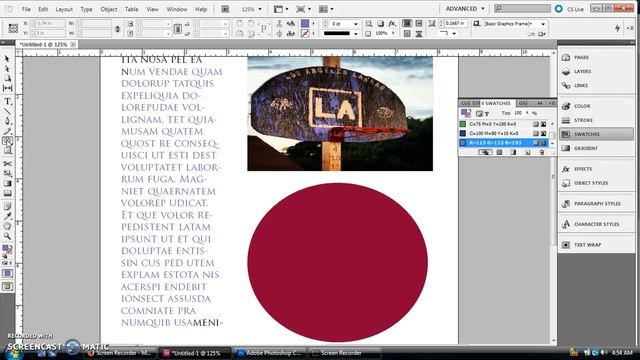This screenshot has height=360, width=640.
Task: Select the Line tool
Action: (7, 111)
